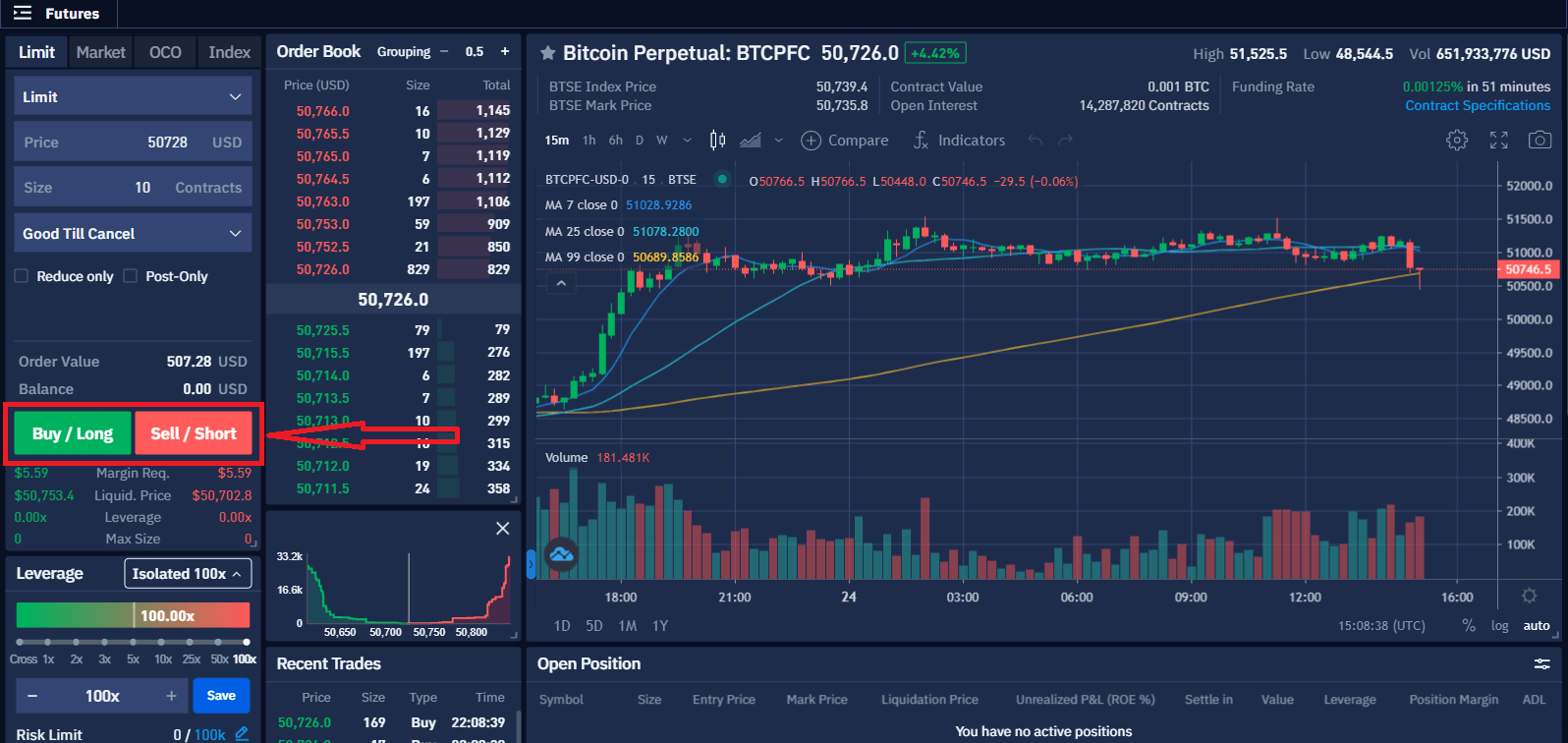The width and height of the screenshot is (1568, 743).
Task: Close the depth chart panel
Action: tap(502, 529)
